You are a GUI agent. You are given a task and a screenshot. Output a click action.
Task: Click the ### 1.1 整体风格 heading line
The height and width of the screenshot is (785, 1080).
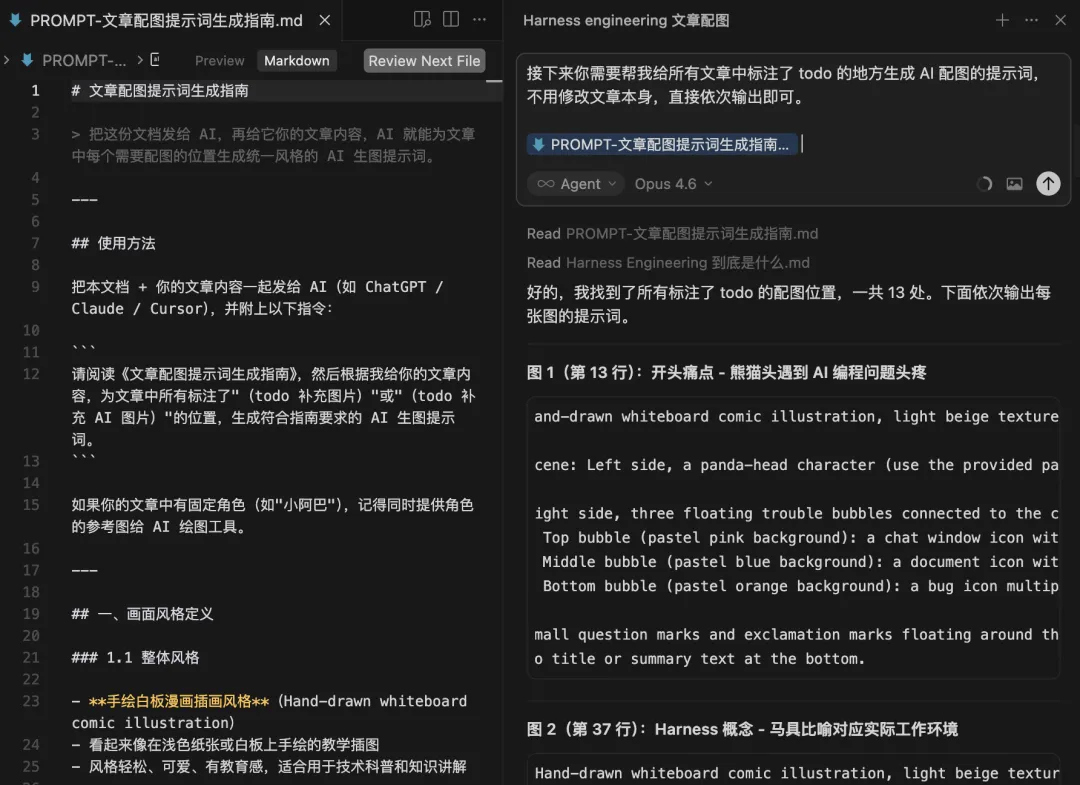135,658
